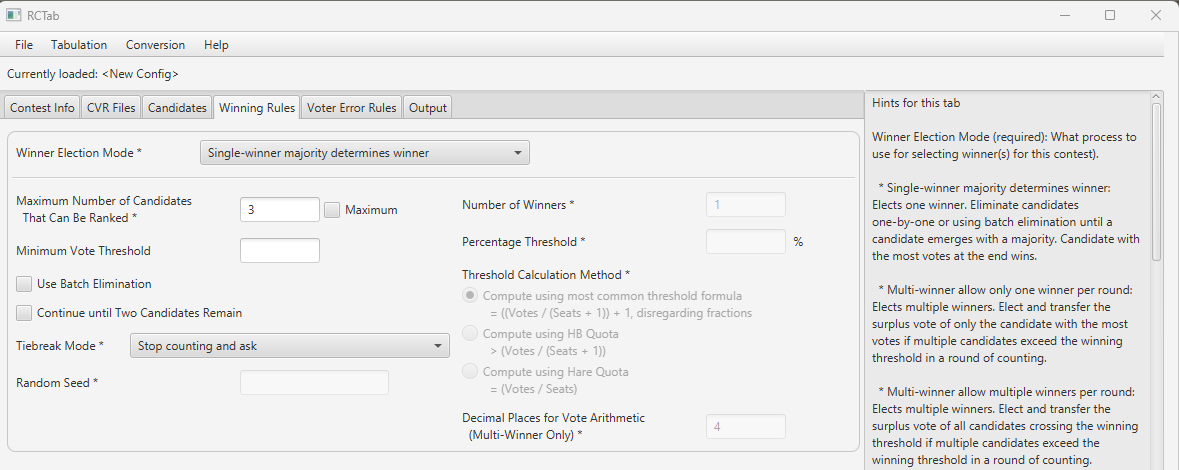
Task: Click the Percentage Threshold field
Action: (746, 241)
